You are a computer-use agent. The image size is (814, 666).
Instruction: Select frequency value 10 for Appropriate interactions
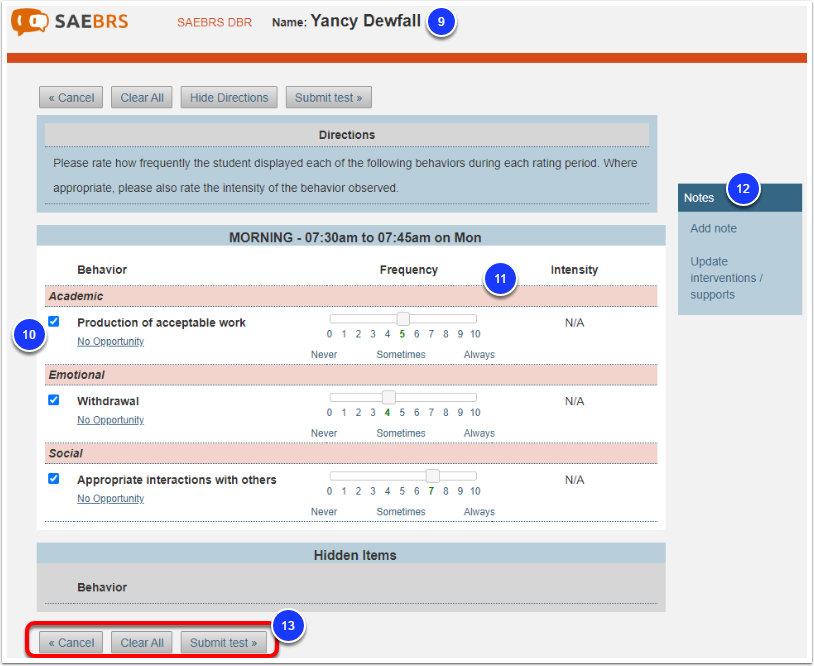pos(475,491)
